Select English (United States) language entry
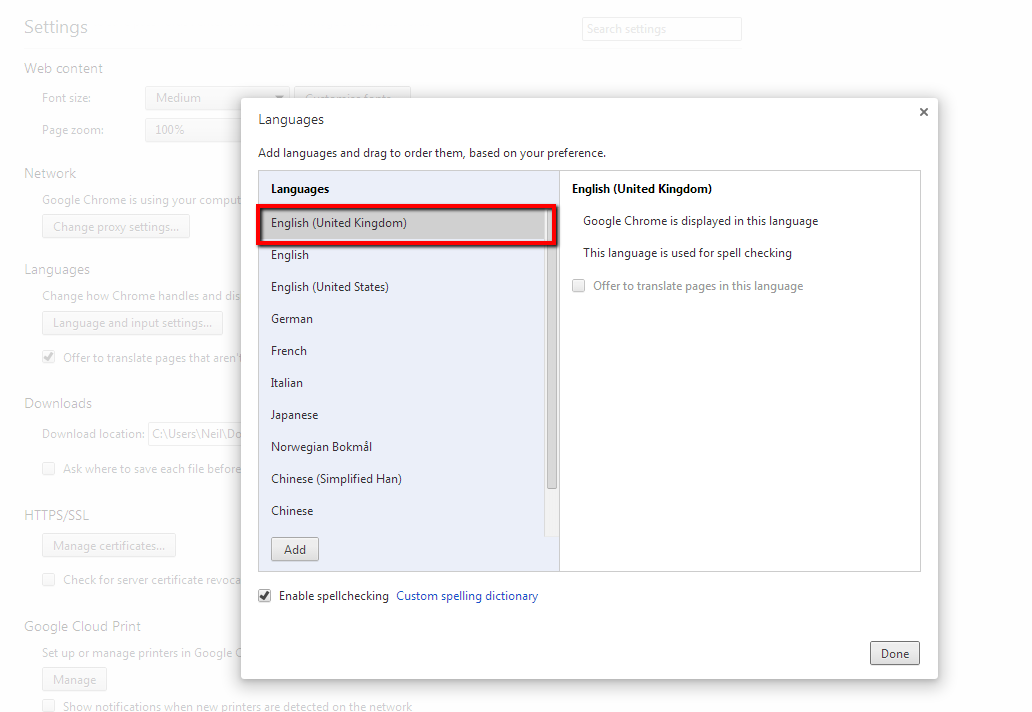This screenshot has width=1032, height=712. pyautogui.click(x=402, y=287)
